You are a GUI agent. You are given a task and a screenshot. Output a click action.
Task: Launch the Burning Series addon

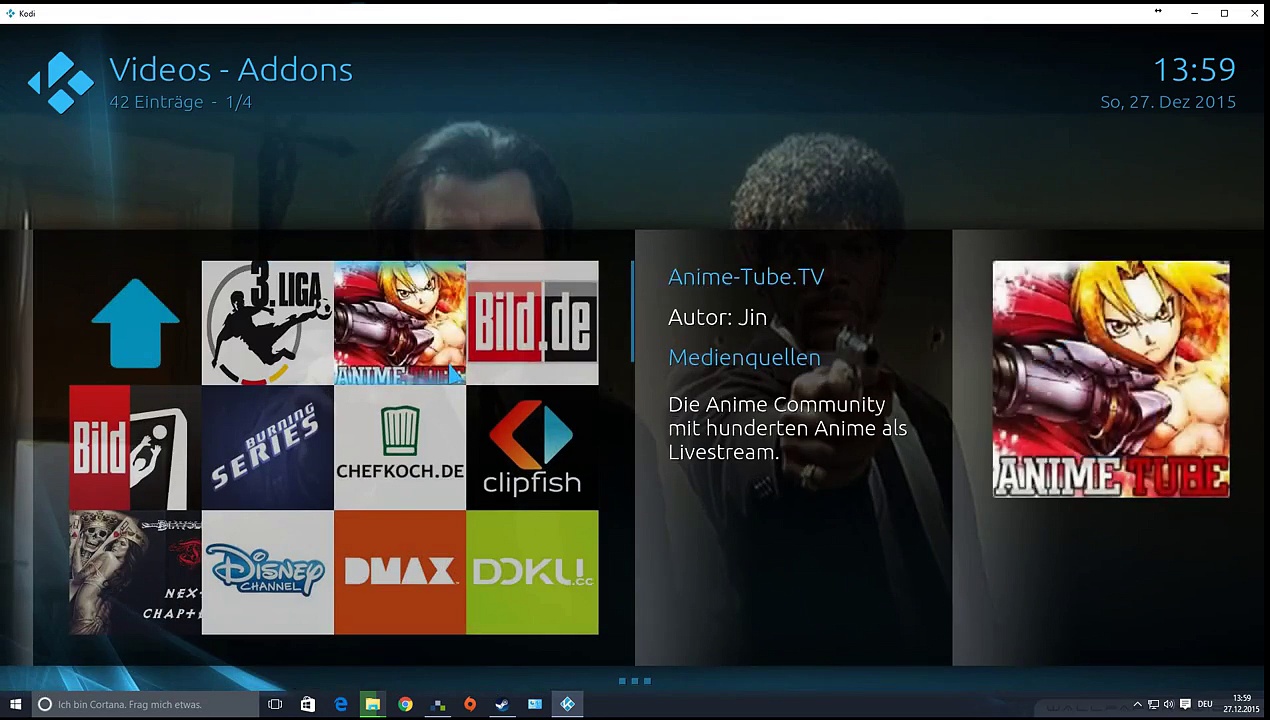point(267,447)
